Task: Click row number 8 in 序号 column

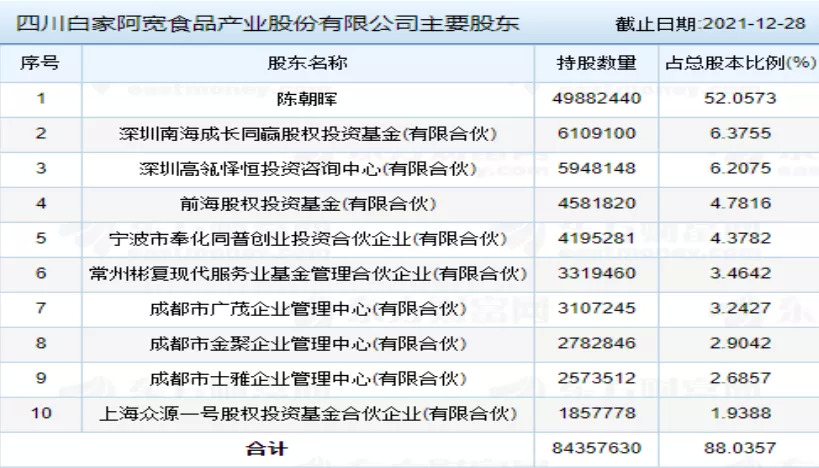Action: click(41, 343)
